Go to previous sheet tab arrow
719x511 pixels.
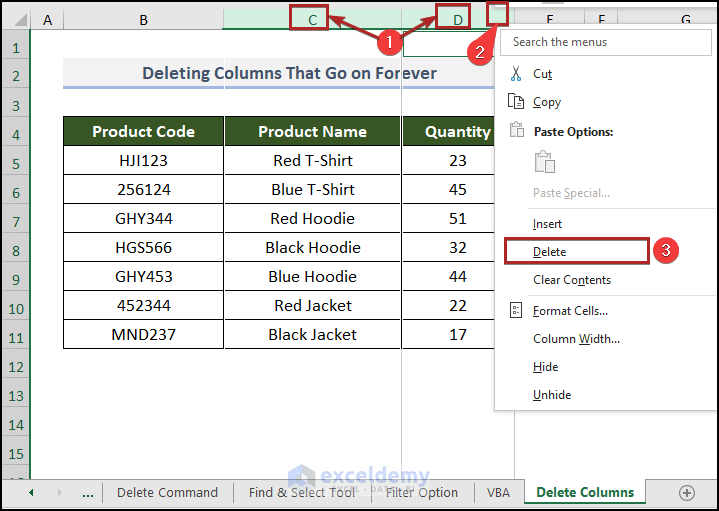coord(31,493)
